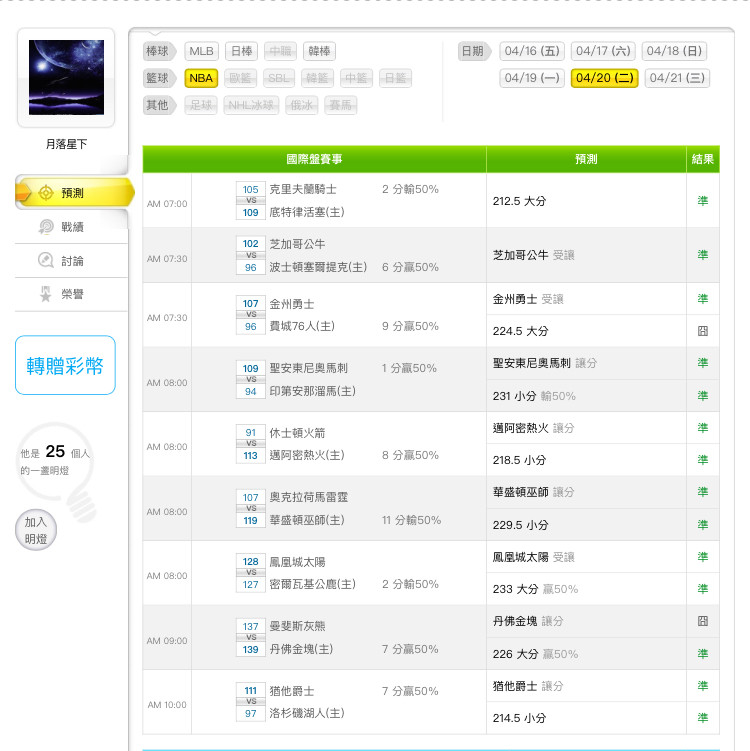Select the 日棒 league filter
Screen dimensions: 750x751
[241, 51]
